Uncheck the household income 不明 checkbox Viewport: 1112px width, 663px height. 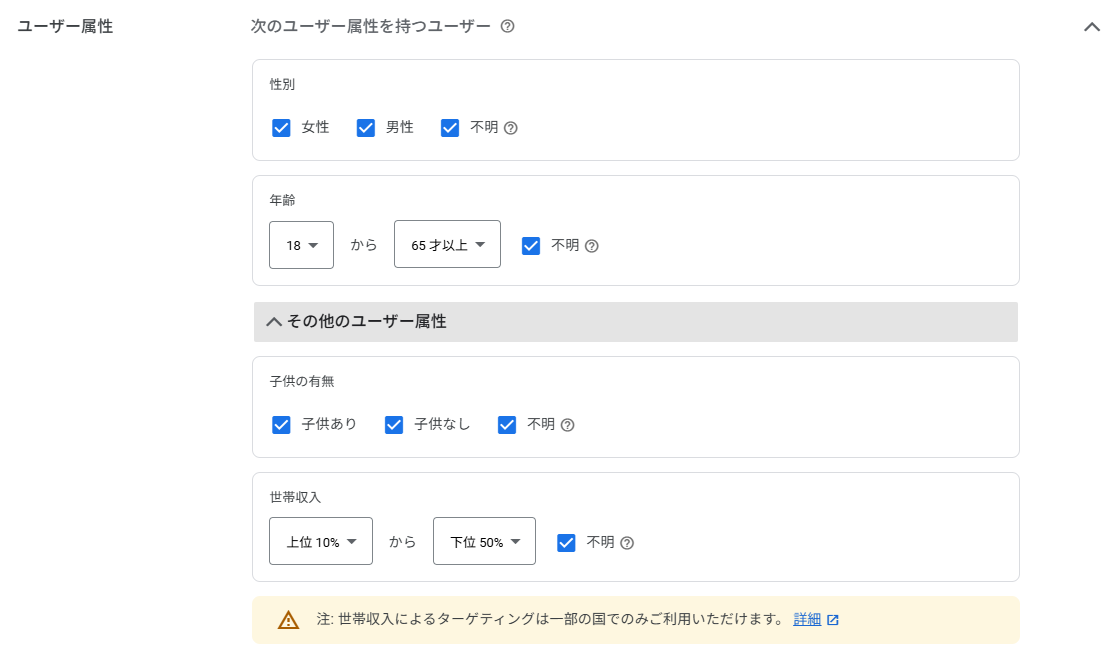coord(566,543)
